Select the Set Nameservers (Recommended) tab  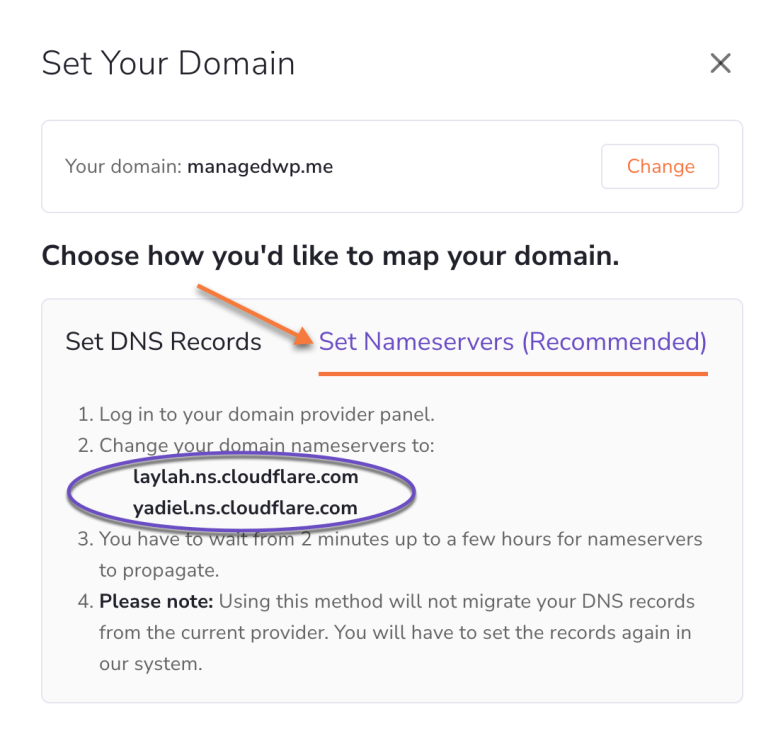point(512,342)
